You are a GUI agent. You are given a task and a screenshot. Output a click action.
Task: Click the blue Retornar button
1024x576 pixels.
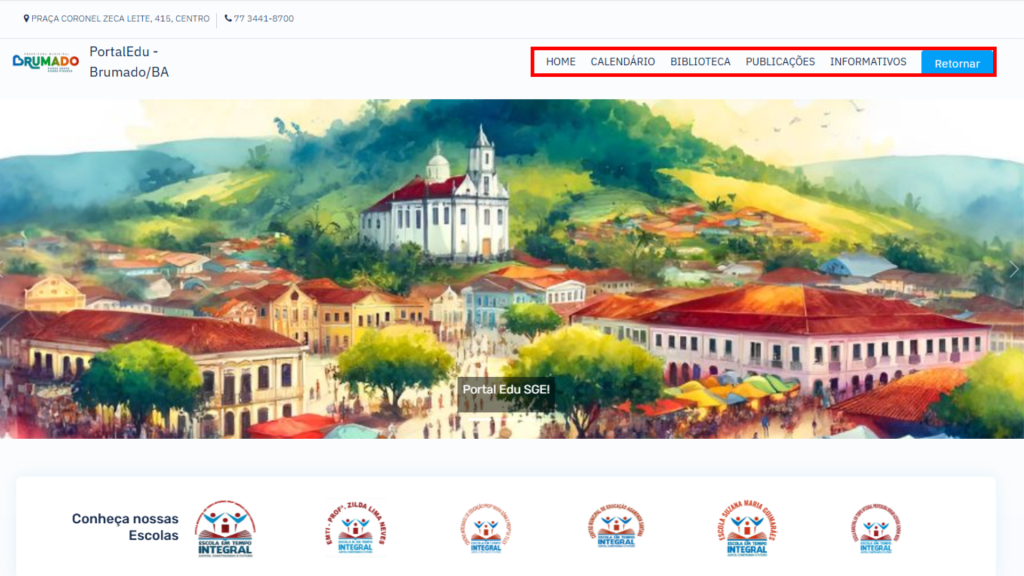click(x=957, y=63)
